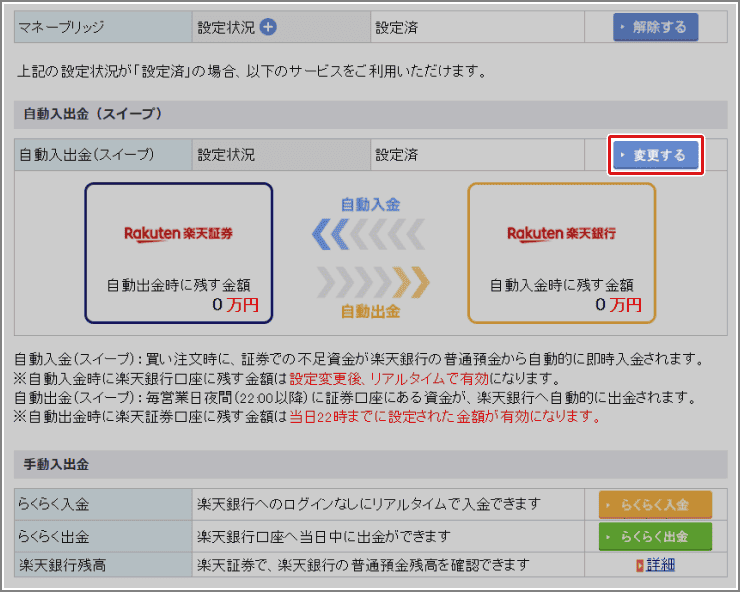Click the Rakuten 楽天証券 logo
This screenshot has width=740, height=592.
click(178, 233)
